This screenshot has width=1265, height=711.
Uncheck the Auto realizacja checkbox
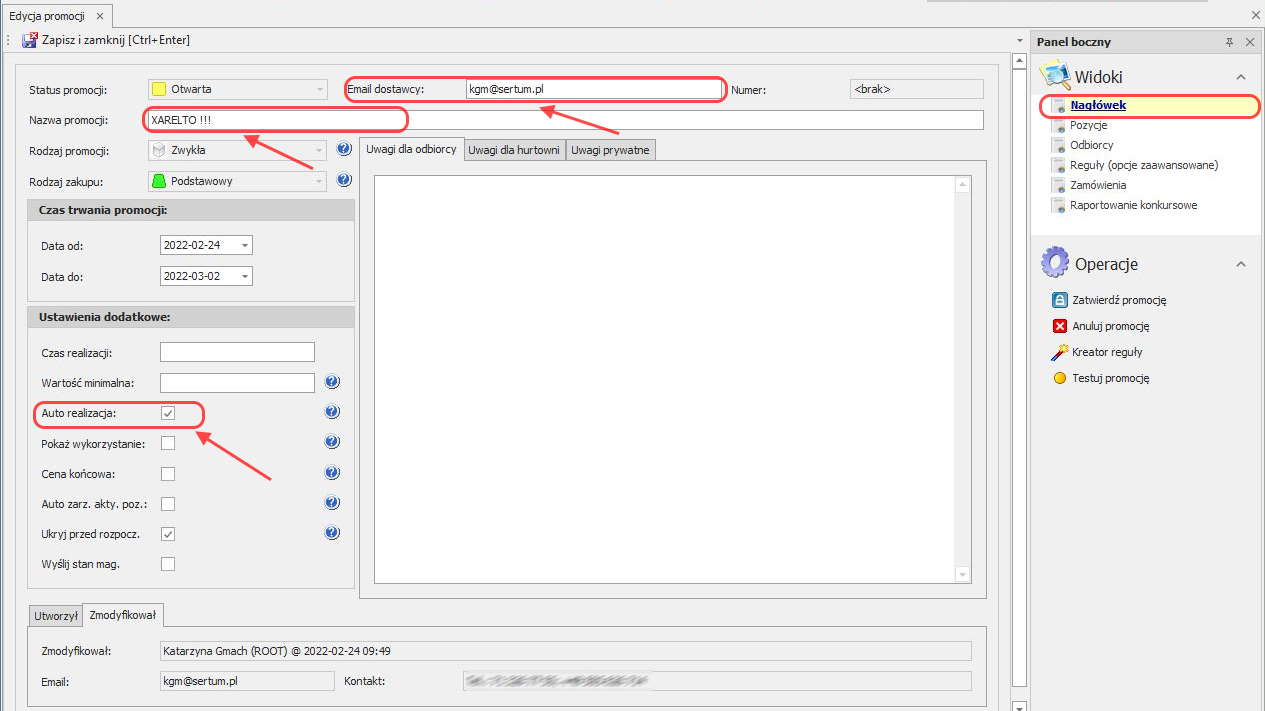tap(168, 412)
